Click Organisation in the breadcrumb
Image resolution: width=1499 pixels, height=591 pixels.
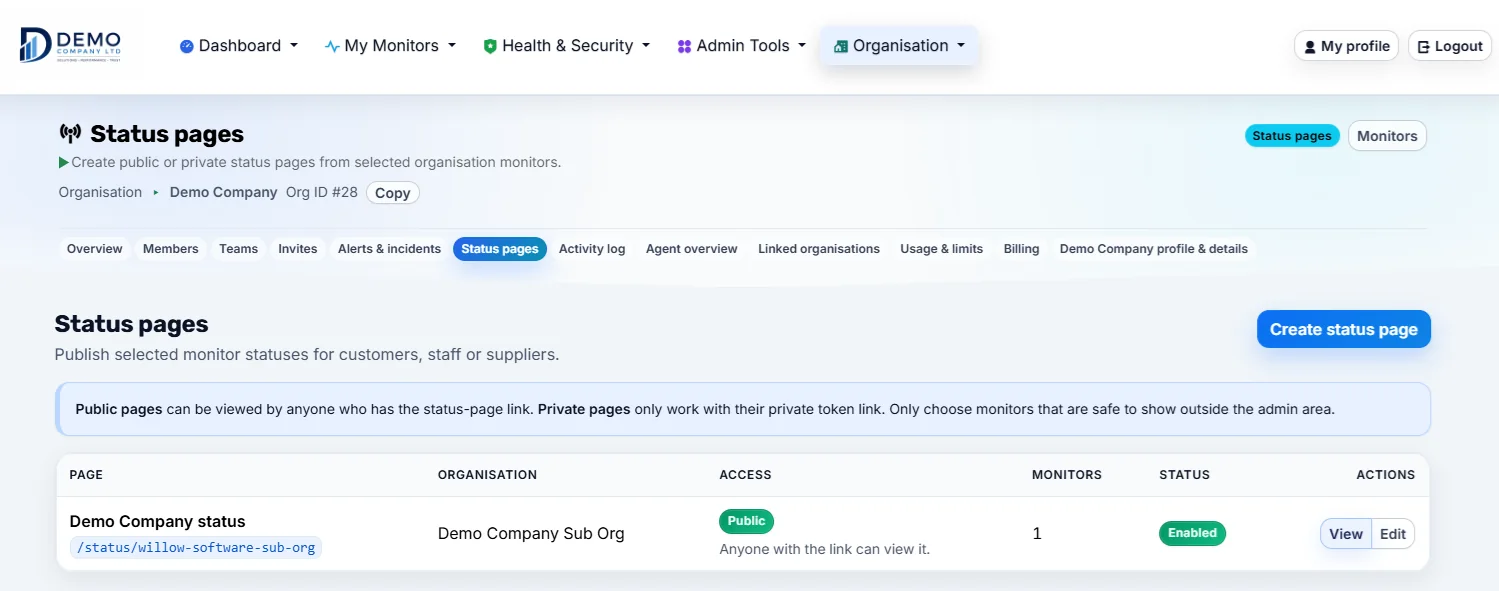(x=100, y=192)
